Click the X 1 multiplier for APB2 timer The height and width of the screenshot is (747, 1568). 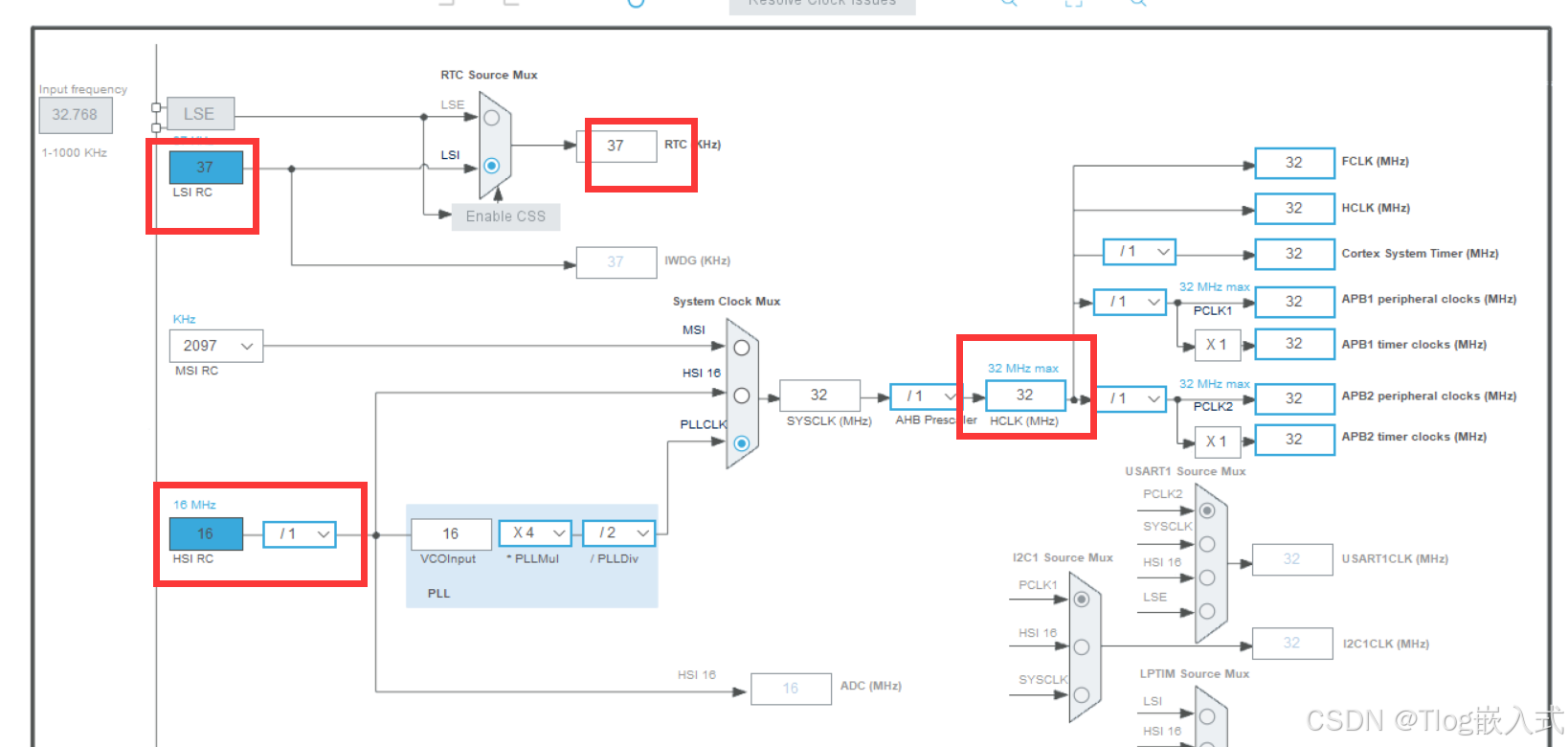point(1217,441)
